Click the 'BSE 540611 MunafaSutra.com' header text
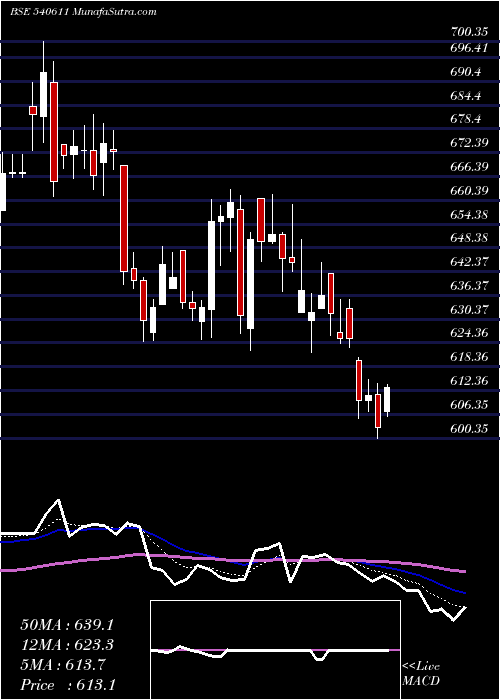Screen dimensions: 500x700 tap(83, 12)
